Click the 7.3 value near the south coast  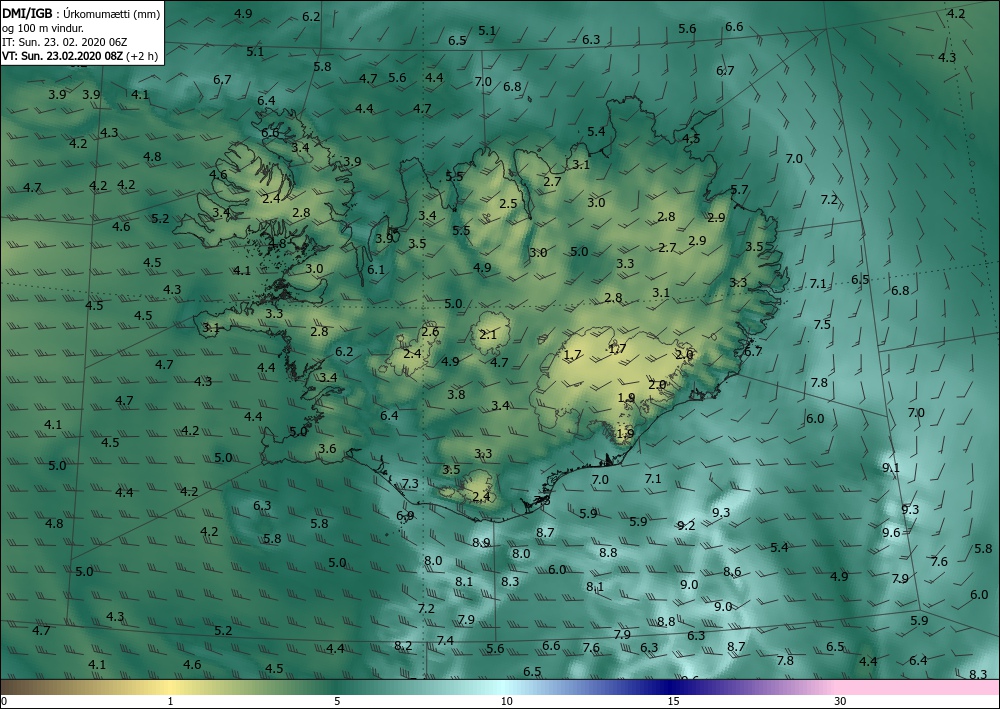[x=410, y=483]
